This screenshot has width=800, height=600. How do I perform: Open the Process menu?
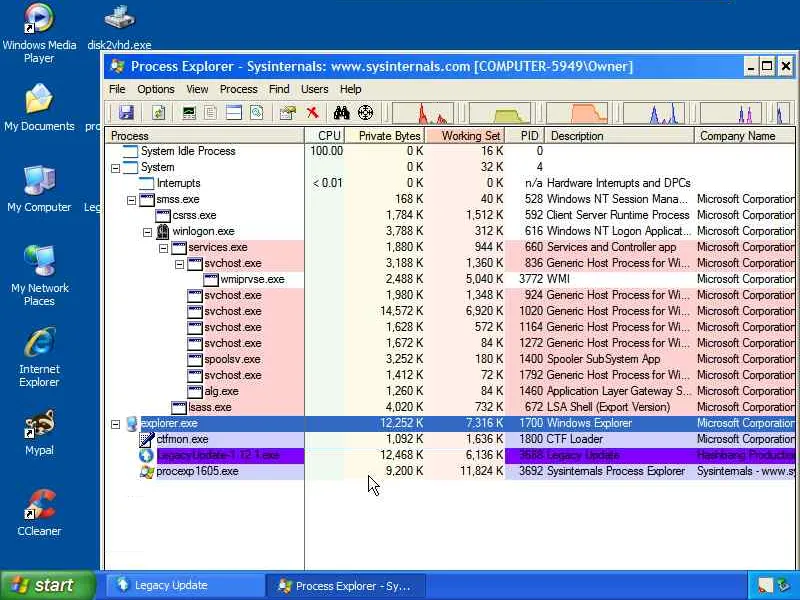pyautogui.click(x=238, y=89)
